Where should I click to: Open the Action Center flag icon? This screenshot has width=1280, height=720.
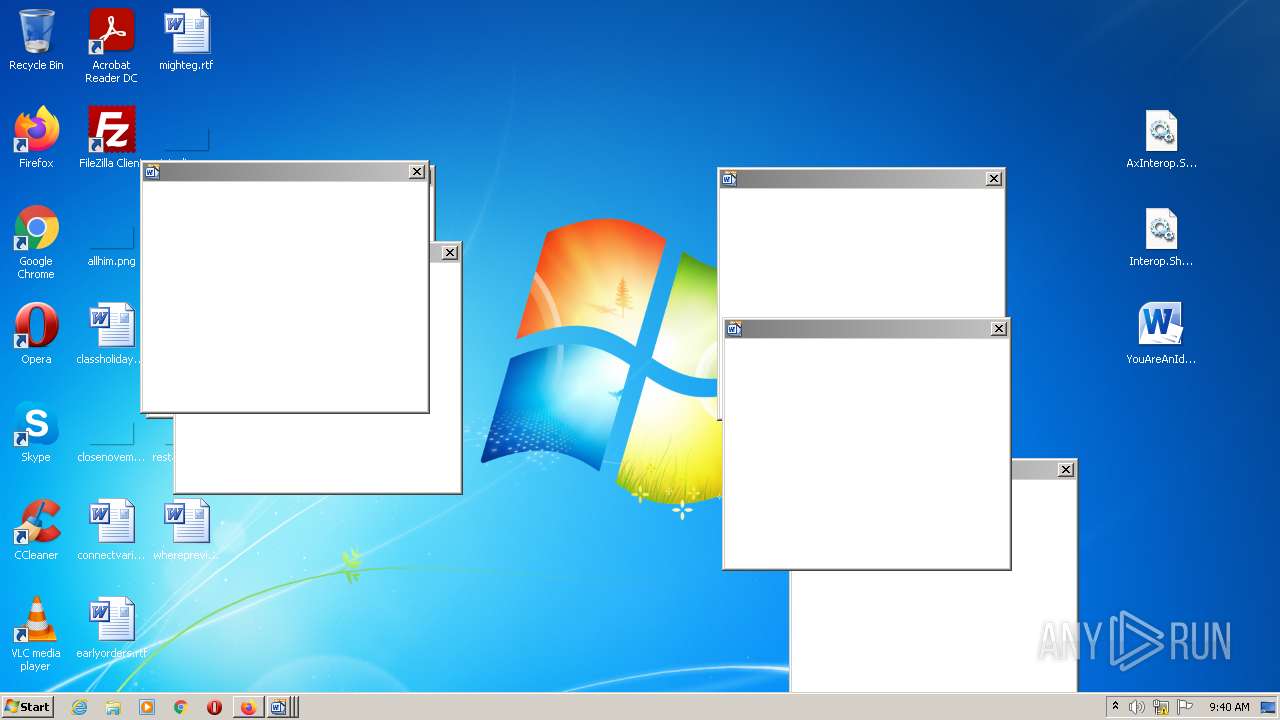coord(1186,707)
